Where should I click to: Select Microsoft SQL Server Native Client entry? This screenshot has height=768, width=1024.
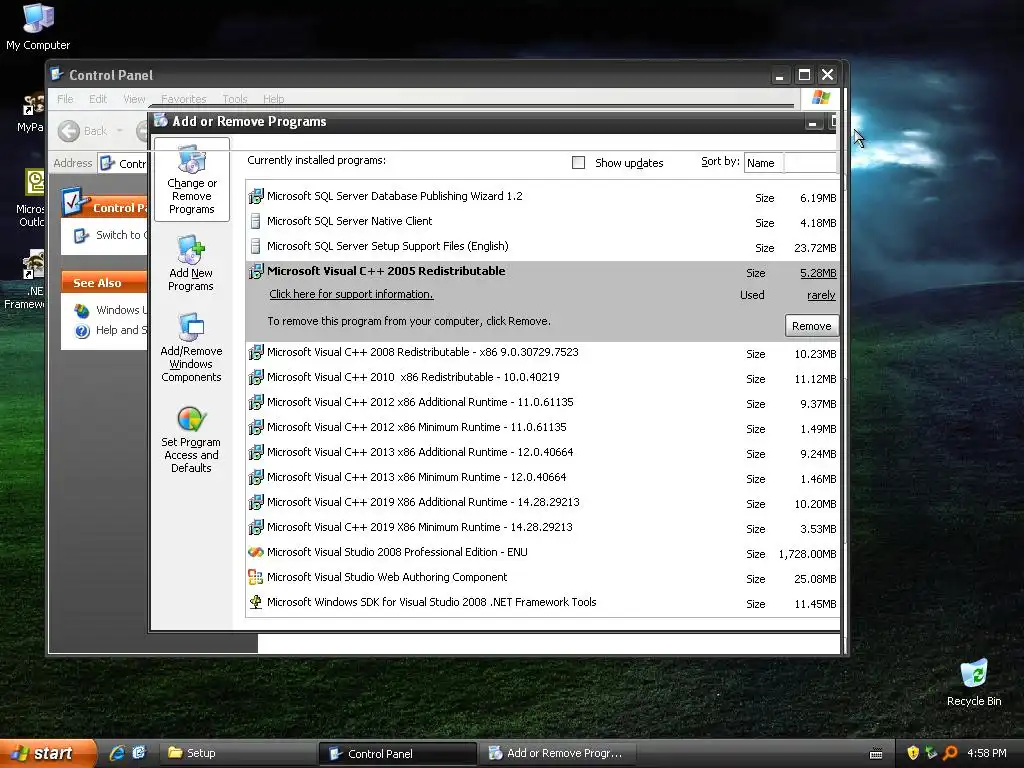pos(542,222)
